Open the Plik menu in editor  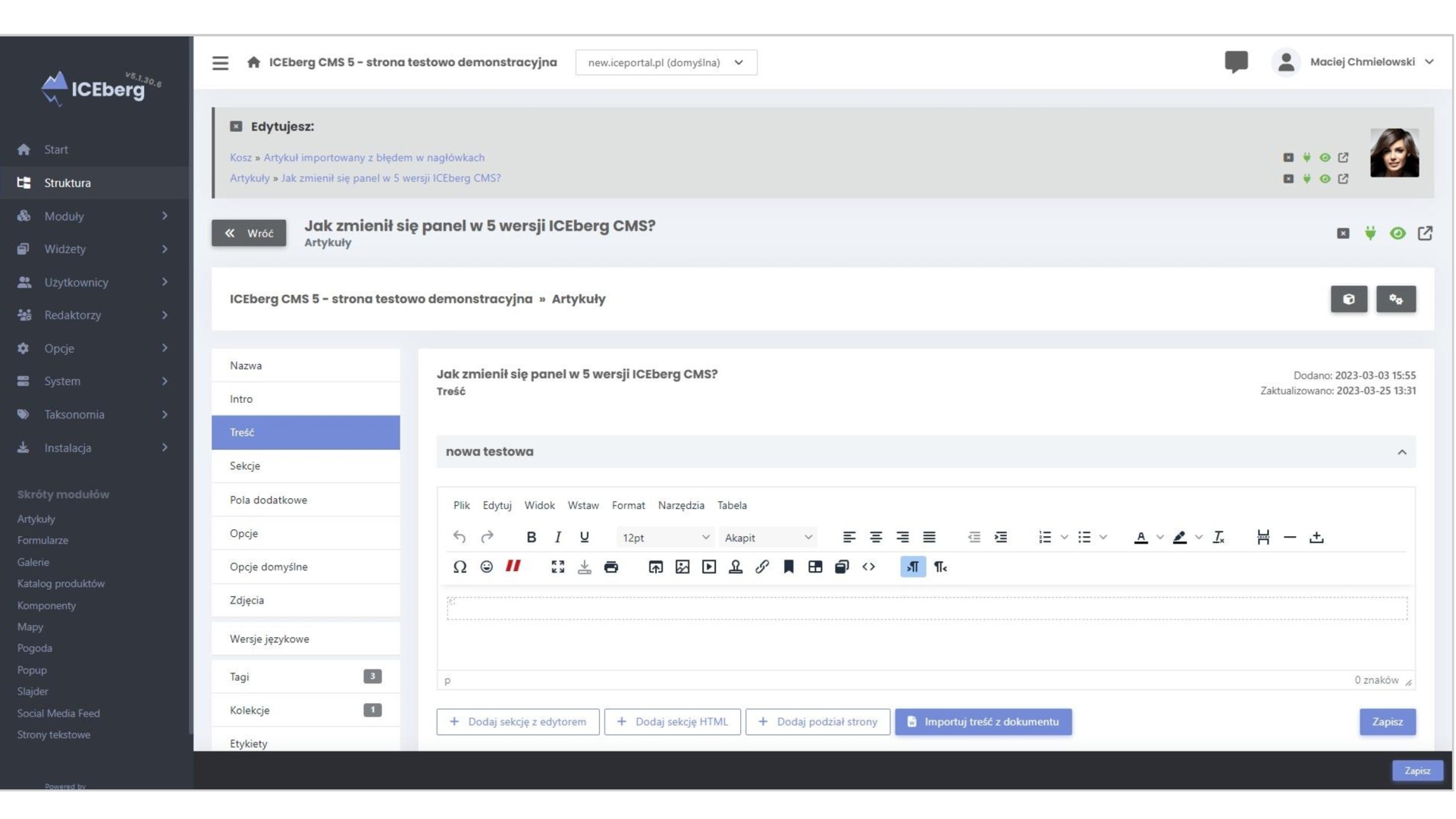[x=462, y=505]
